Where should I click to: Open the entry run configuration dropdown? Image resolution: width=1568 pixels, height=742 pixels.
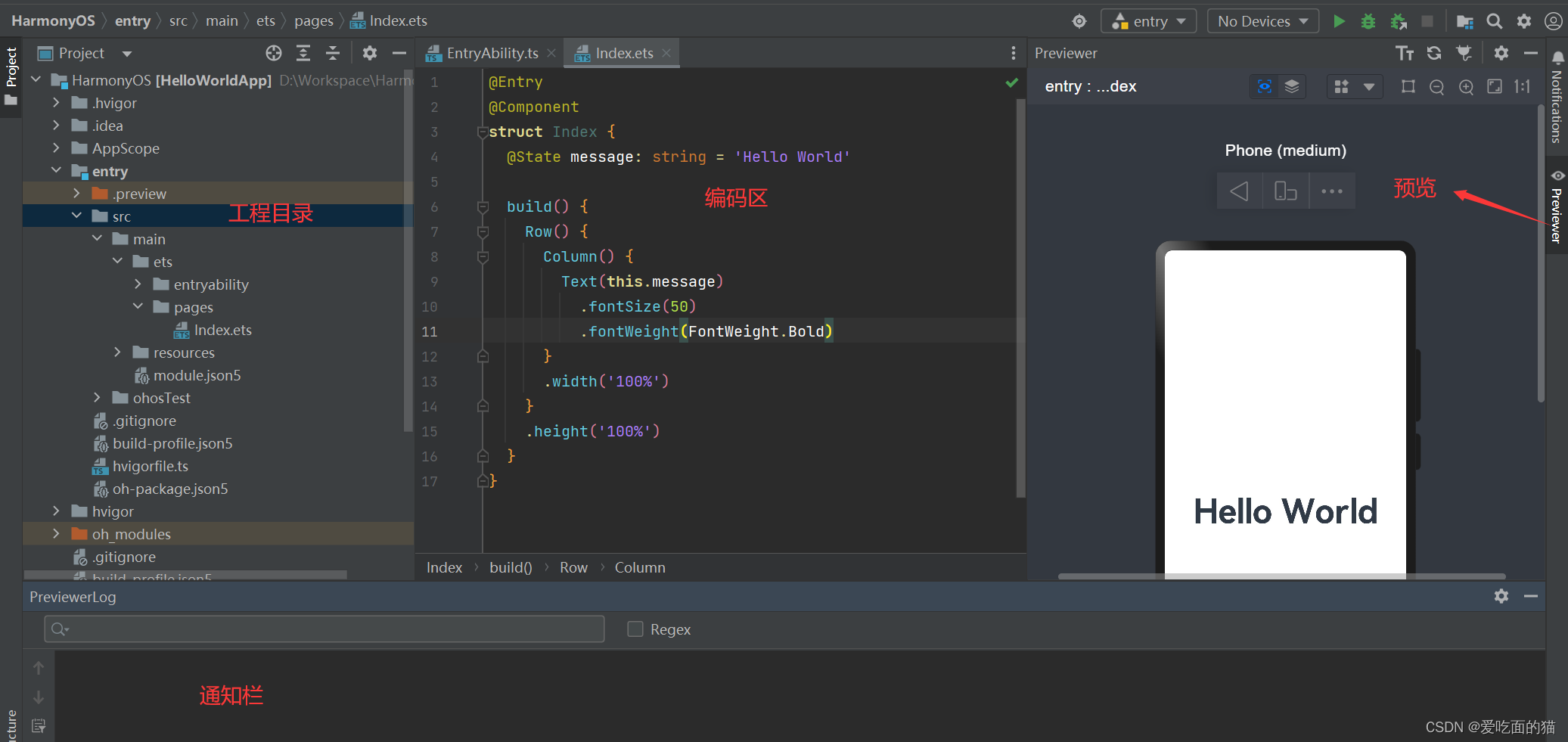[1148, 21]
